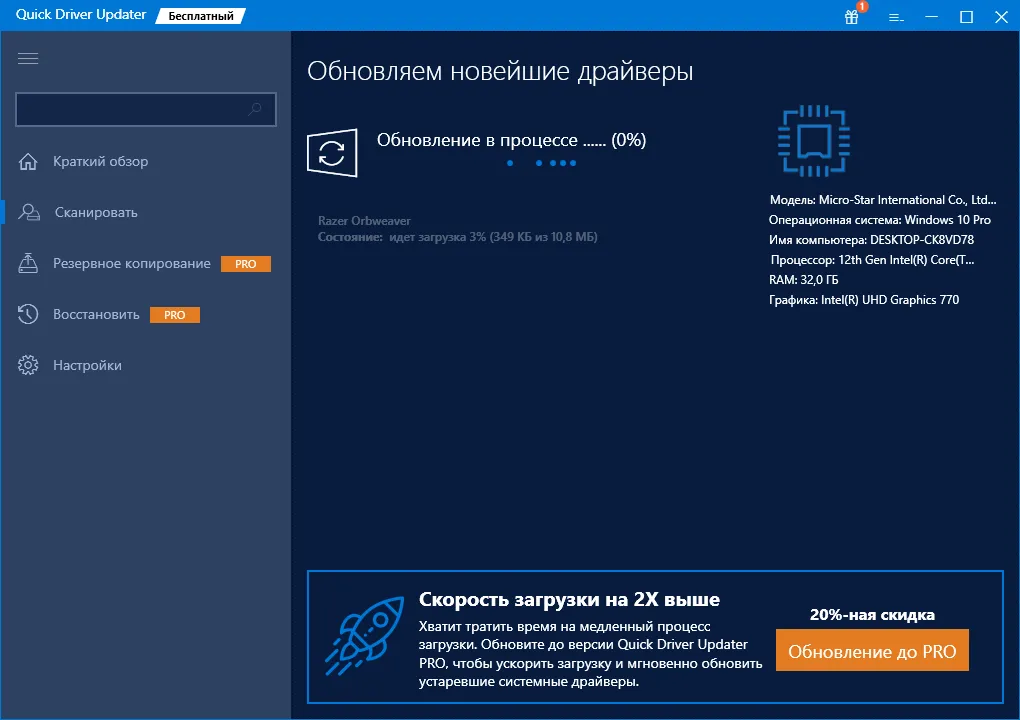
Task: Click the Графика Intel UHD Graphics 770 line
Action: [864, 300]
